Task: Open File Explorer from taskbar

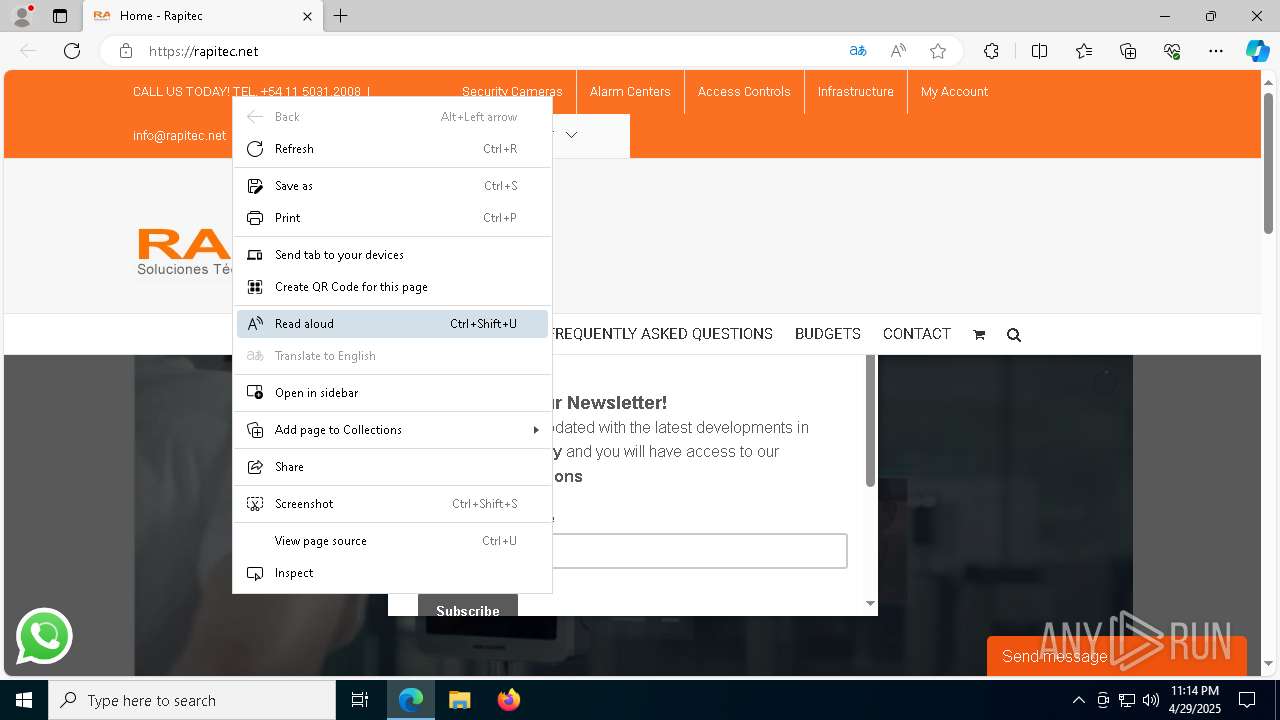Action: (459, 700)
